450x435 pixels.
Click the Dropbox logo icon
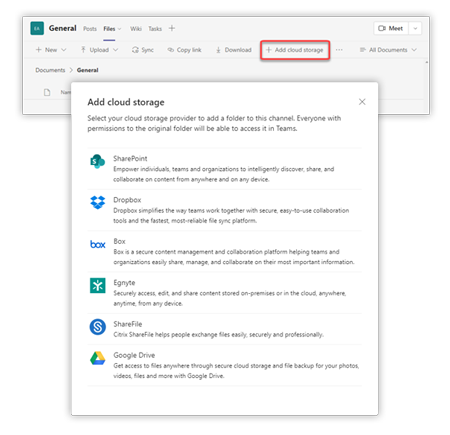pos(97,202)
